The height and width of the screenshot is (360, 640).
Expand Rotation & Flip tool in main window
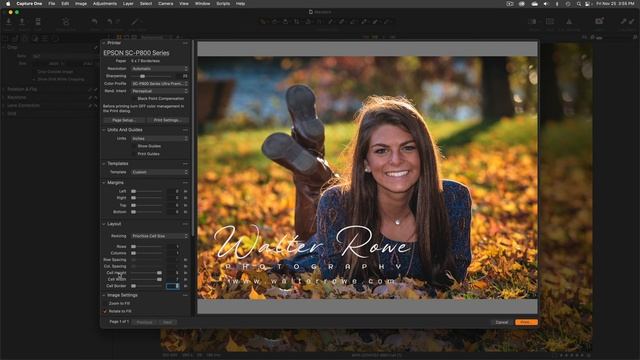tap(4, 89)
